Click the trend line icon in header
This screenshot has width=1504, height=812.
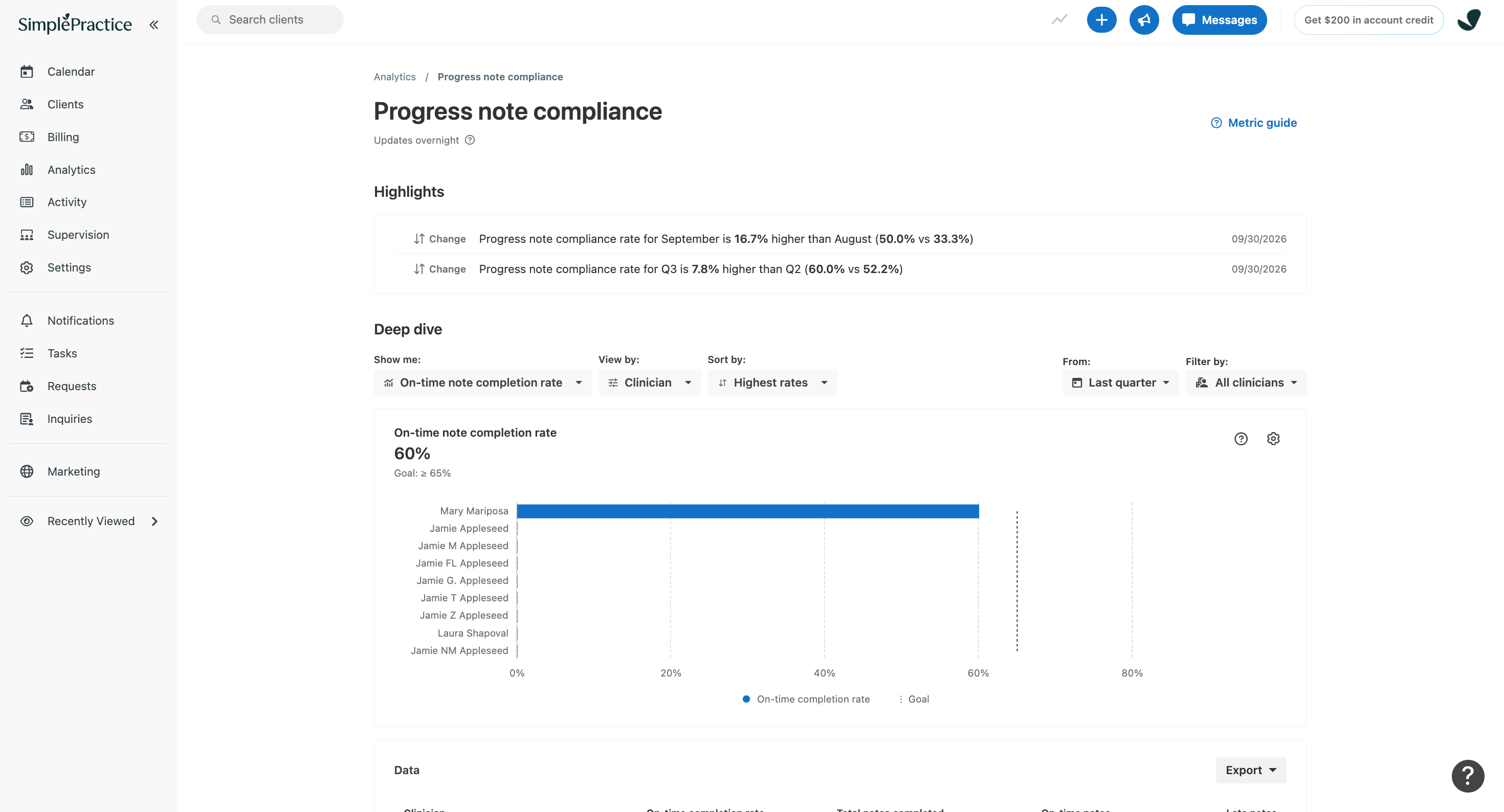(x=1059, y=20)
